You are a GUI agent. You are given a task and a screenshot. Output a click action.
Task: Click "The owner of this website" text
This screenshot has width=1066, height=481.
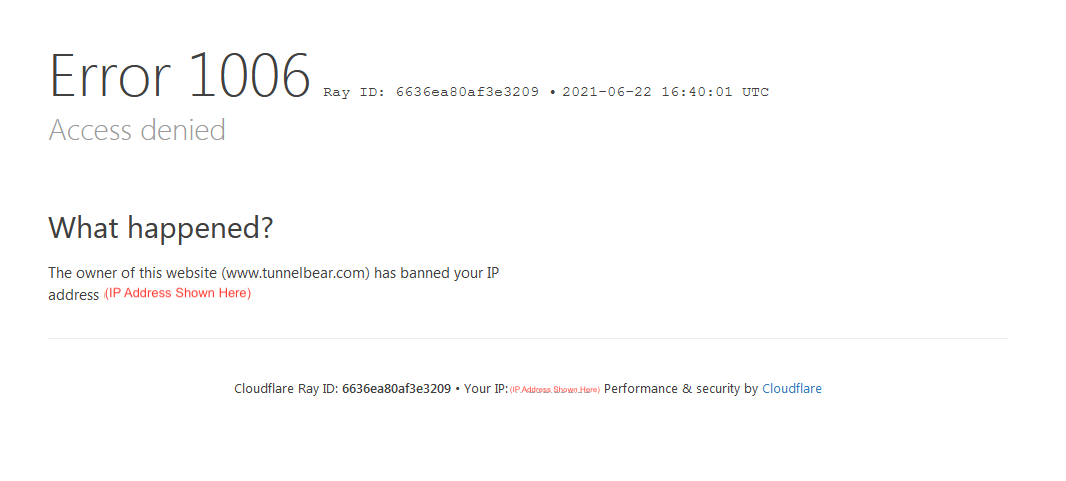tap(133, 273)
